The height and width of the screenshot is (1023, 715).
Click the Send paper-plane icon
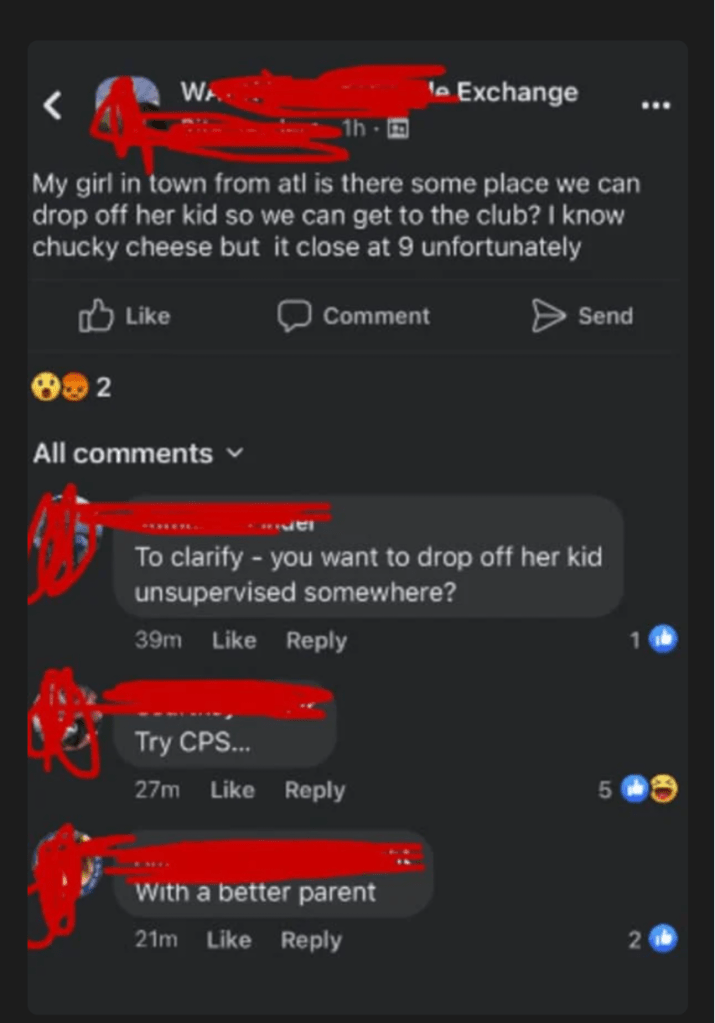click(548, 316)
